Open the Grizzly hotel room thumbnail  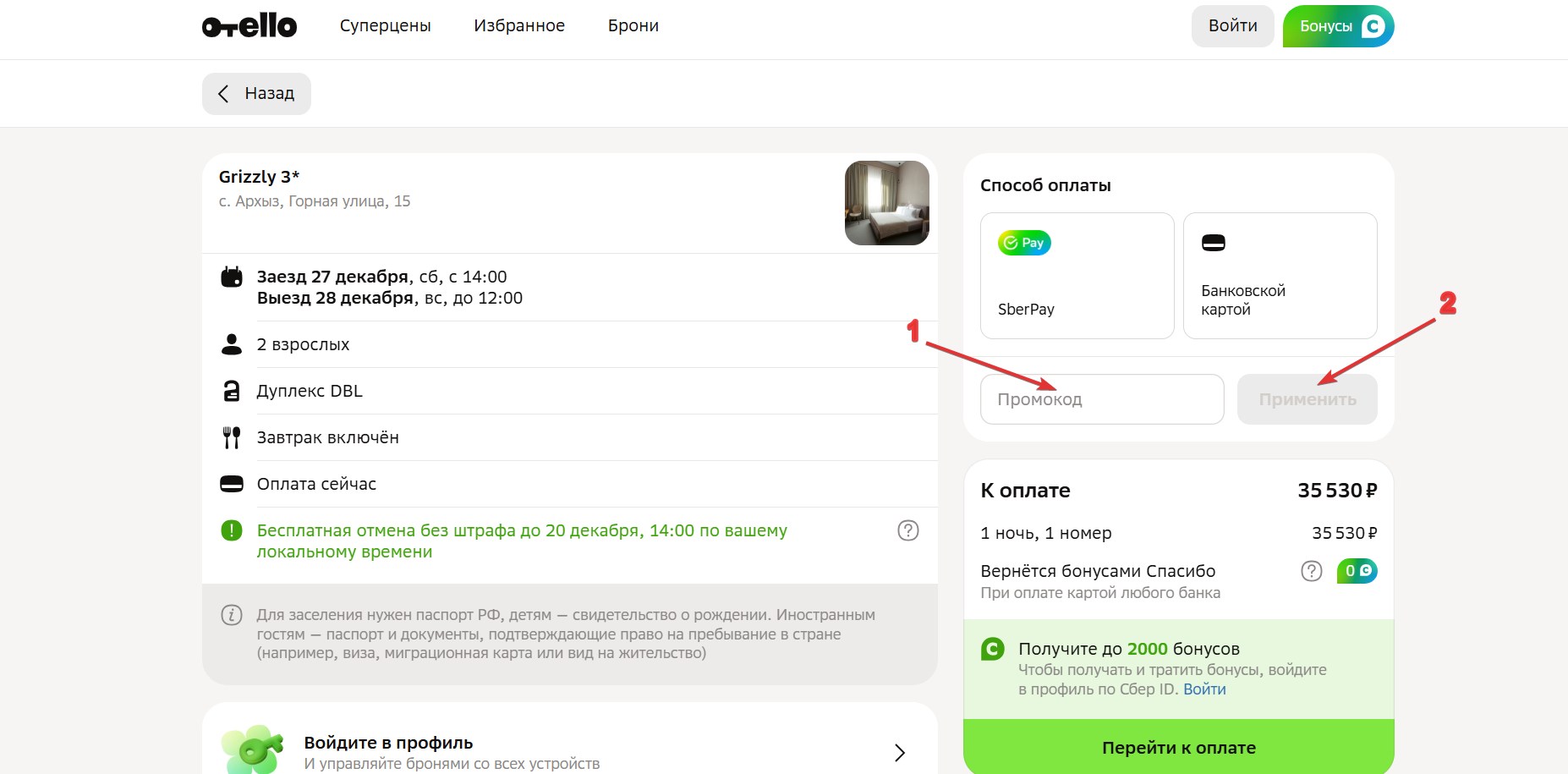pyautogui.click(x=886, y=203)
